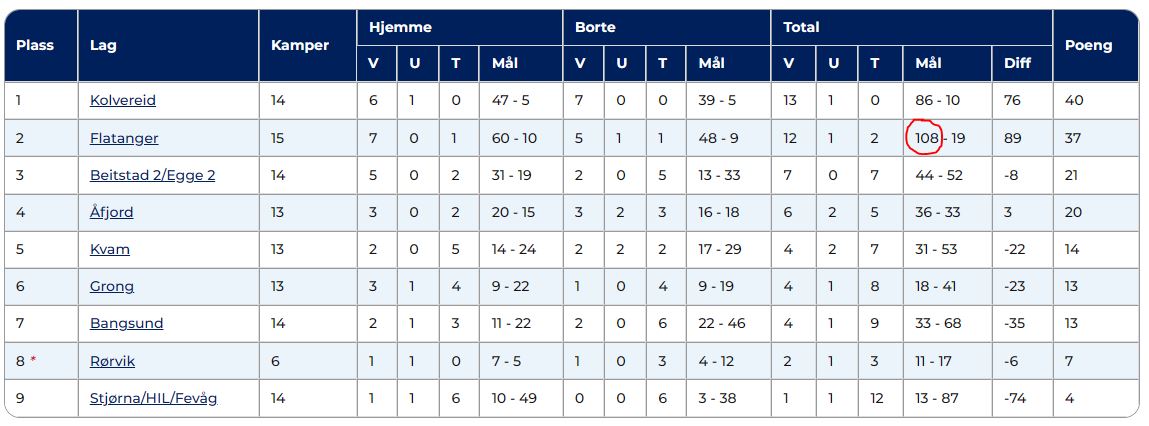Click the Poeng column header
Screen dimensions: 1149x426
pyautogui.click(x=1088, y=45)
